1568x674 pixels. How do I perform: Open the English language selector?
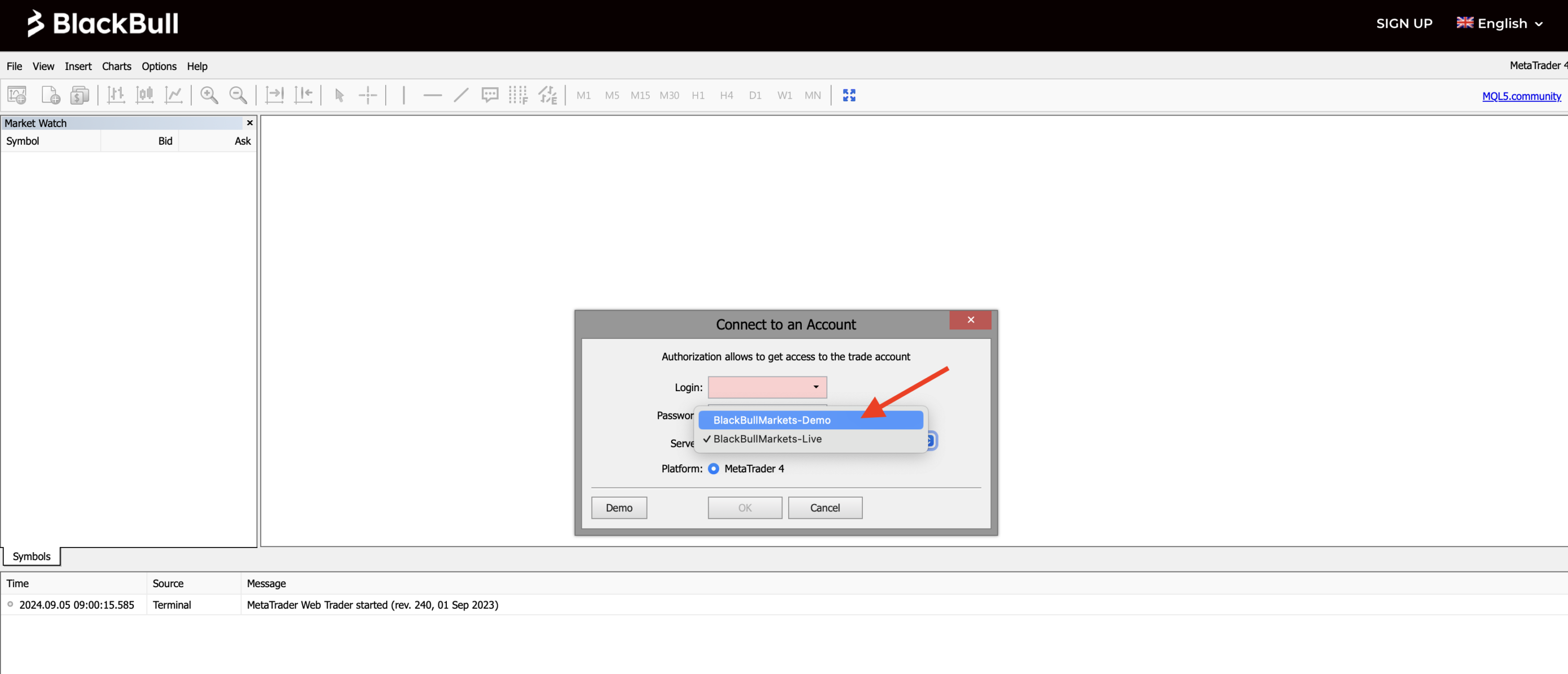pyautogui.click(x=1500, y=24)
